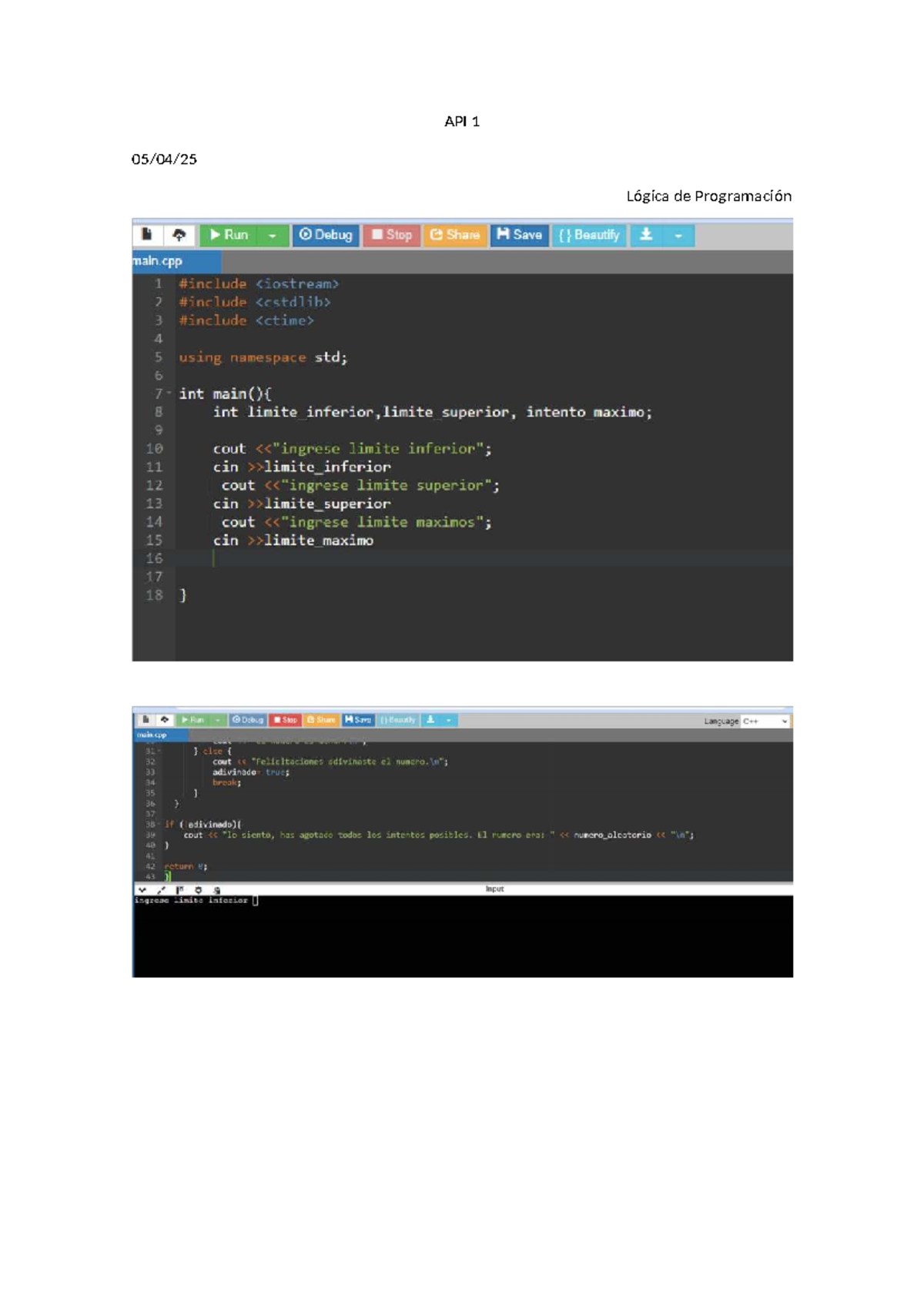Click the console expand arrows icon
The height and width of the screenshot is (1306, 924).
pos(161,890)
